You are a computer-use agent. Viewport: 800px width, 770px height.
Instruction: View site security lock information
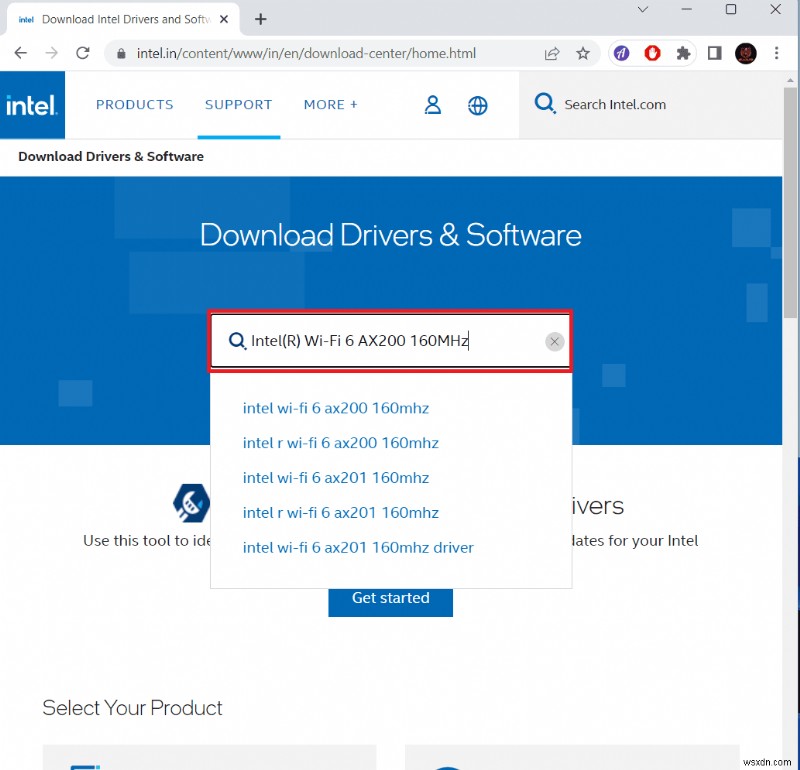tap(121, 54)
